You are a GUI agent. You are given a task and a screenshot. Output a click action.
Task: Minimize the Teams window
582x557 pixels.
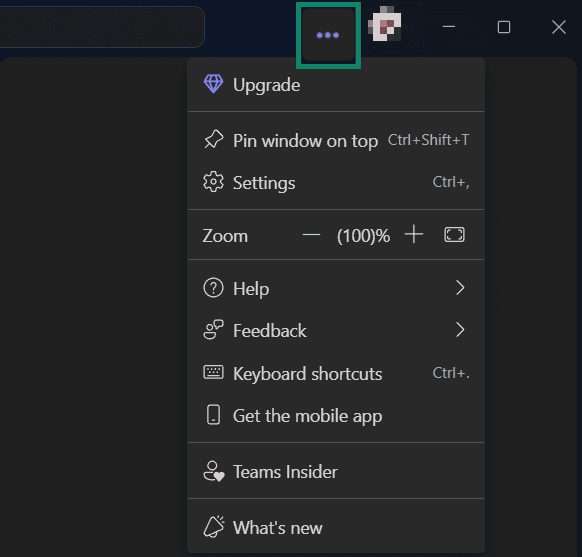(x=449, y=27)
